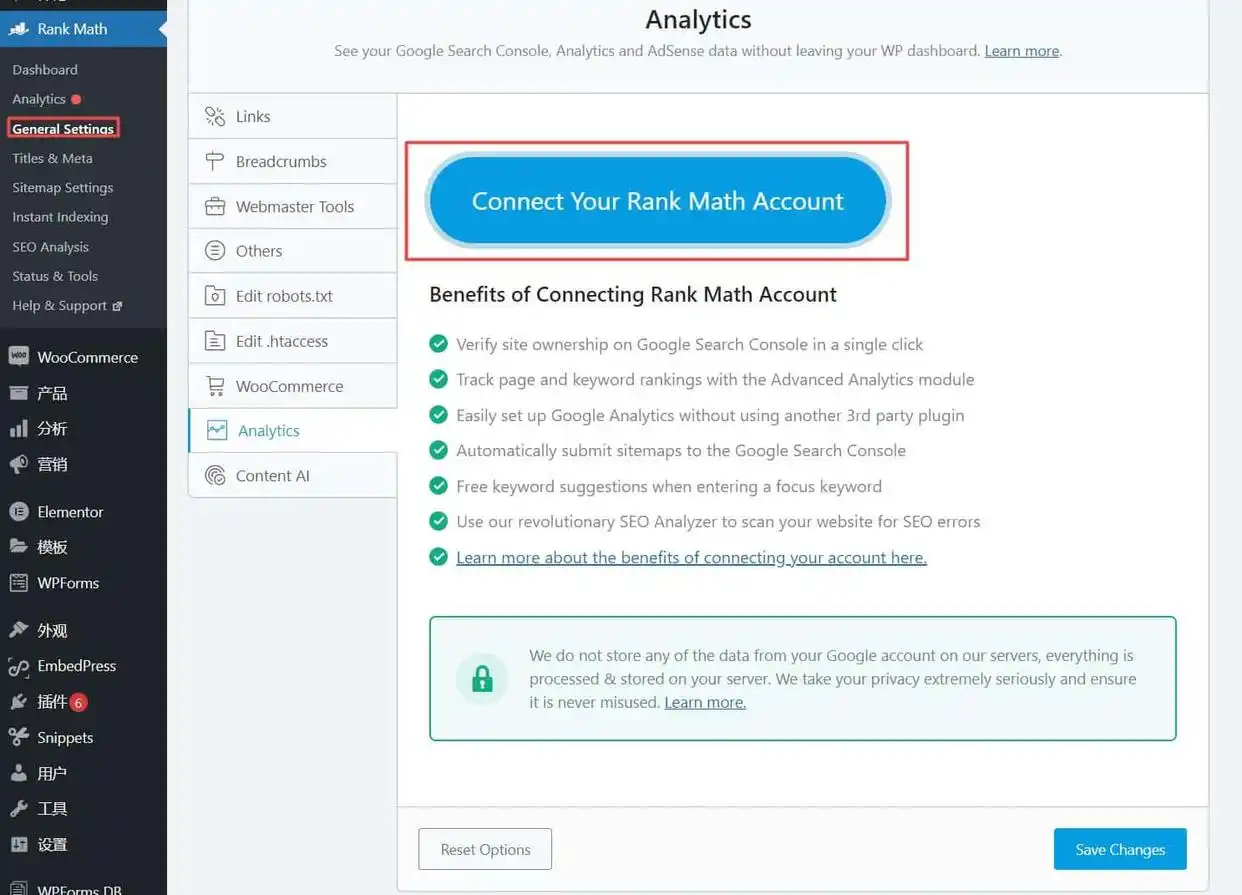
Task: Click Connect Your Rank Math Account button
Action: click(657, 201)
